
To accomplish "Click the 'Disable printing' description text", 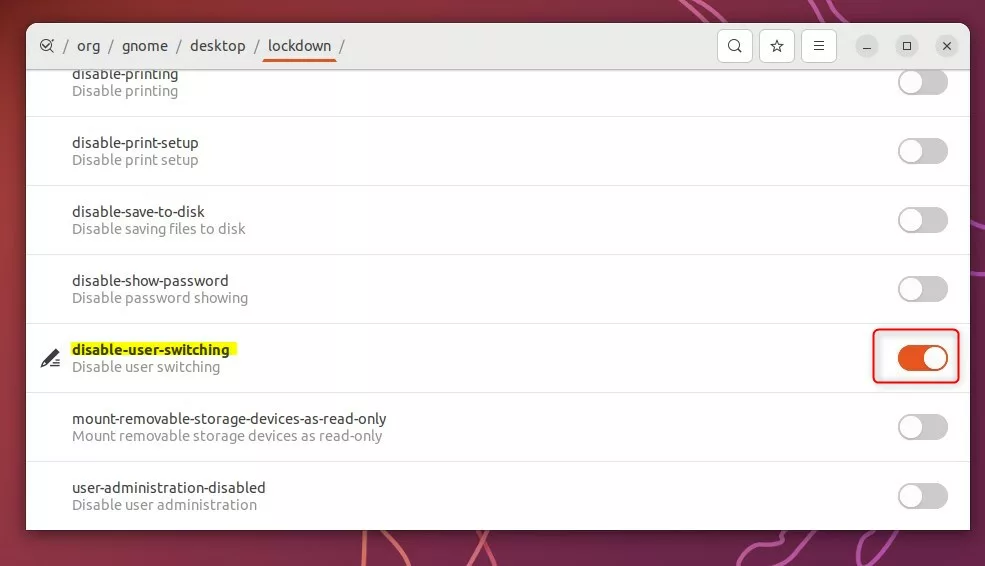I will tap(125, 91).
